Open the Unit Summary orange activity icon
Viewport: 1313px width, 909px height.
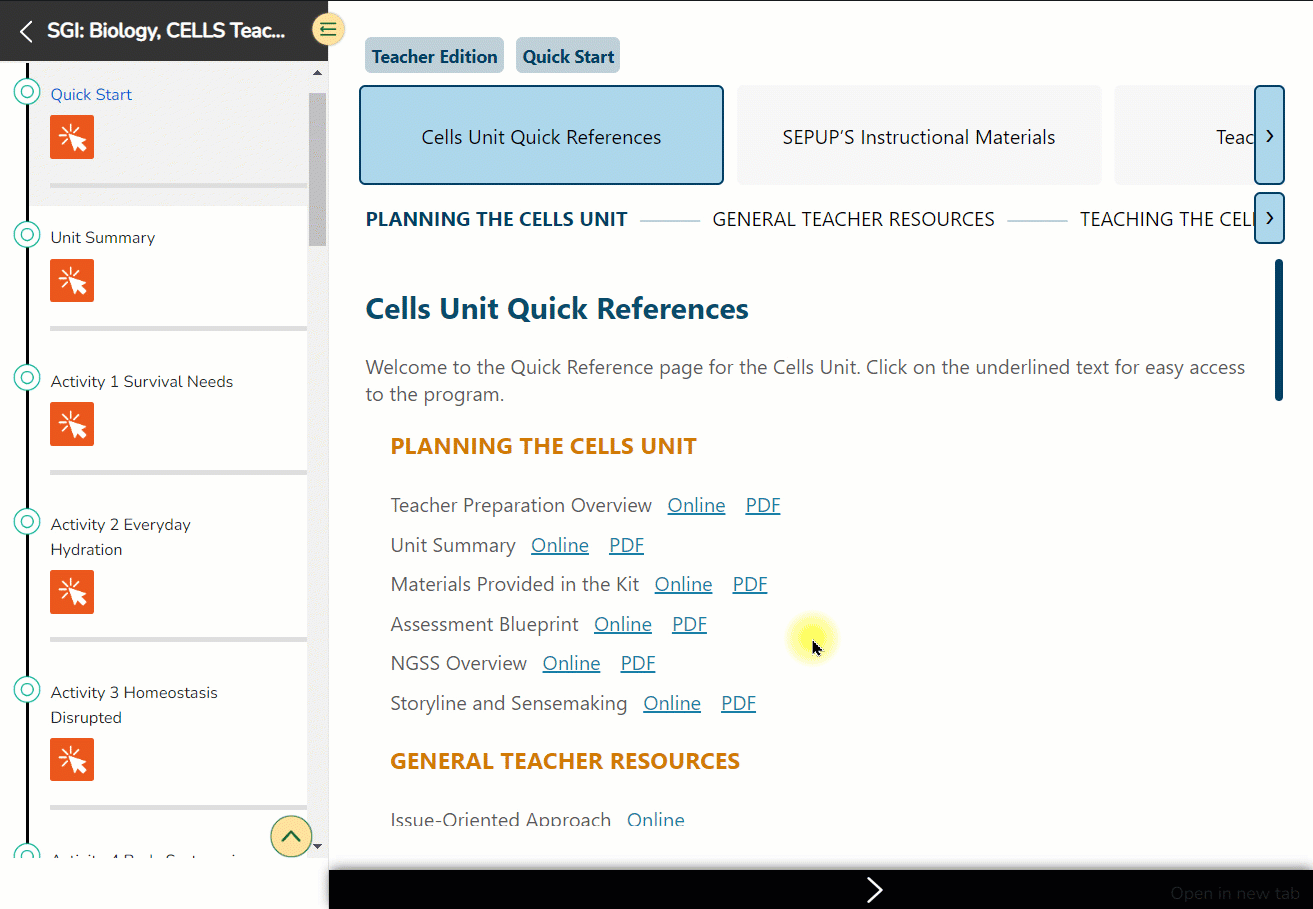coord(72,280)
